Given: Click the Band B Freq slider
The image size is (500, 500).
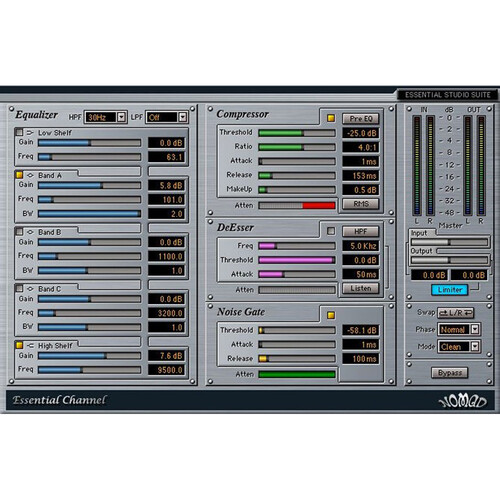Looking at the screenshot, I should [89, 256].
